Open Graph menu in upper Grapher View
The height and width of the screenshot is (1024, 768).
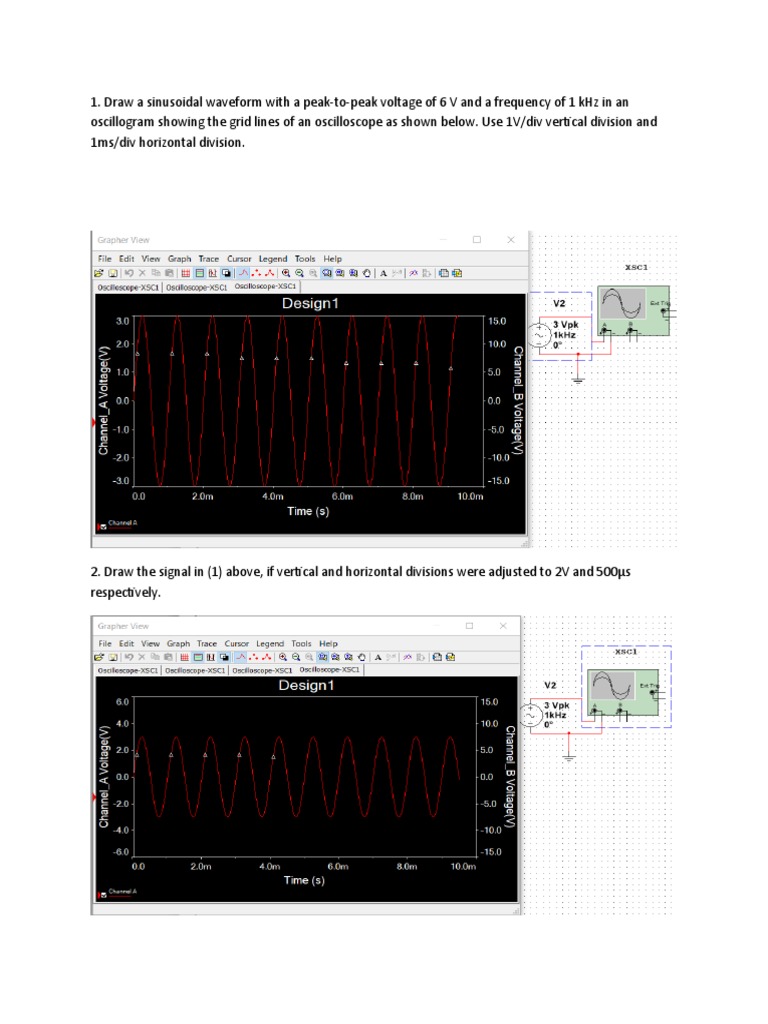coord(180,259)
